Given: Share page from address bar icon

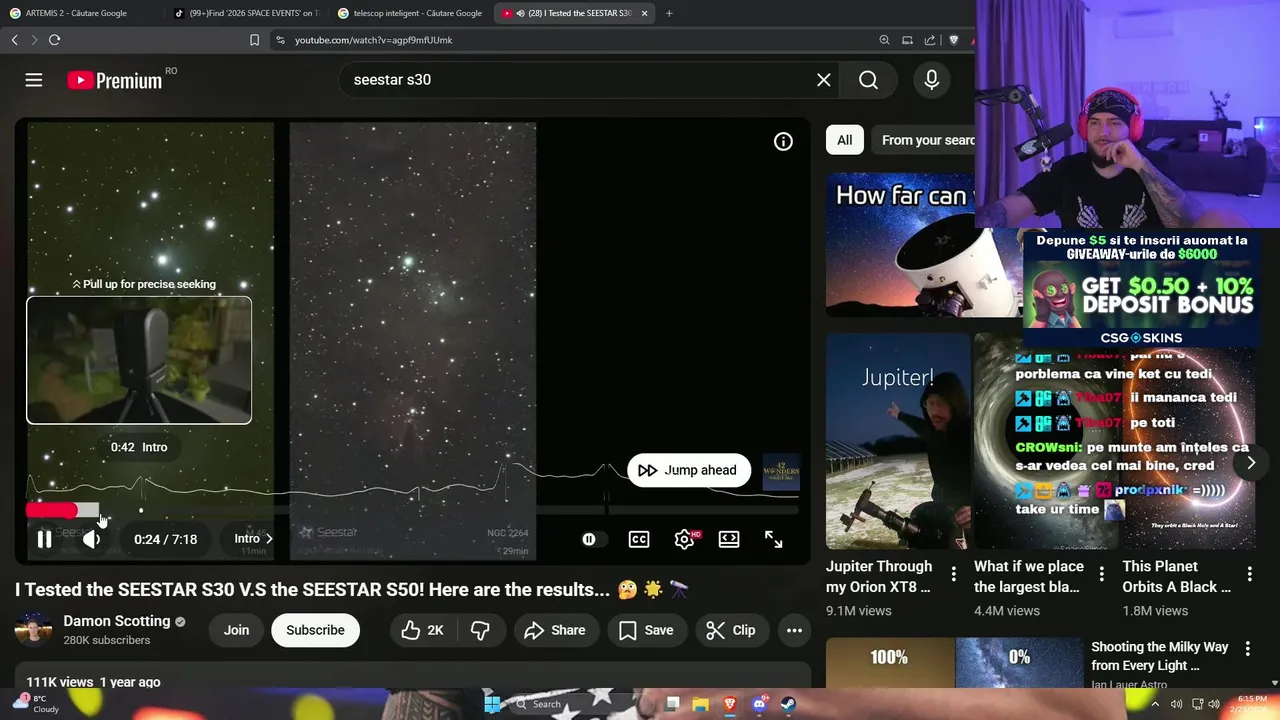Looking at the screenshot, I should [x=930, y=40].
